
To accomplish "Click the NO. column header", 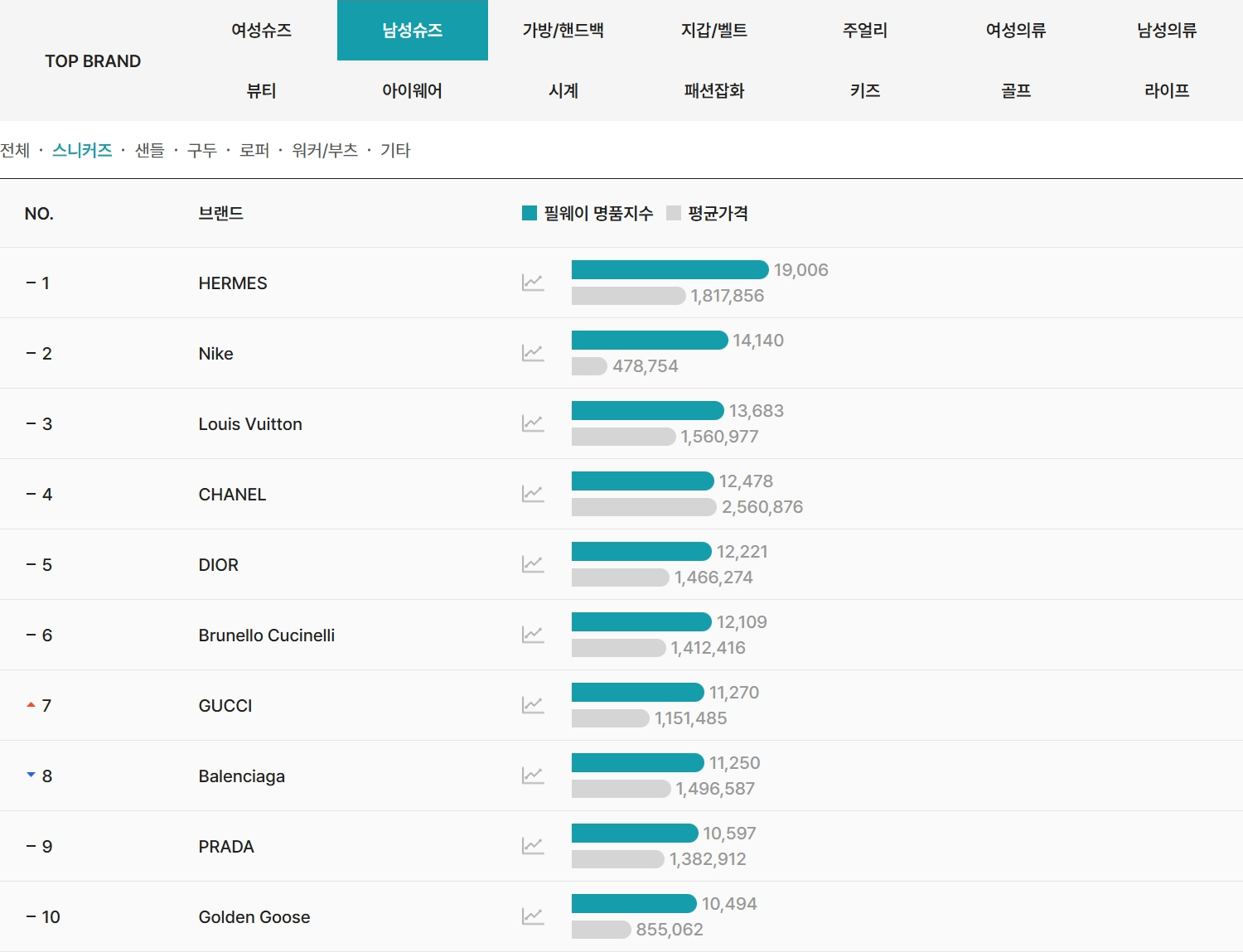I will tap(39, 214).
